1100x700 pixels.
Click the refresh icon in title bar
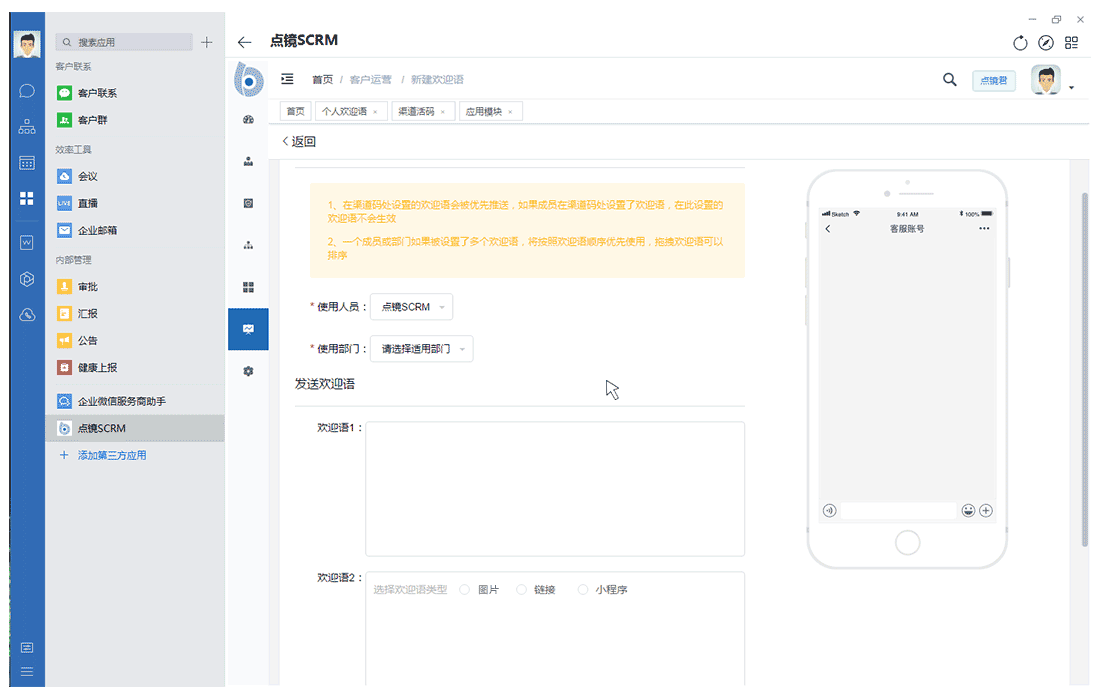click(x=1020, y=42)
